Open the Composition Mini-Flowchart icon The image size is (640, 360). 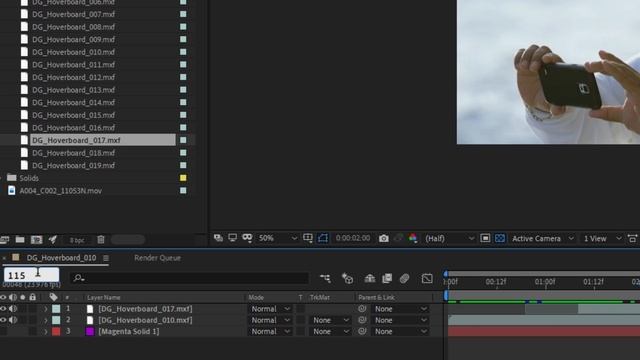pos(325,278)
